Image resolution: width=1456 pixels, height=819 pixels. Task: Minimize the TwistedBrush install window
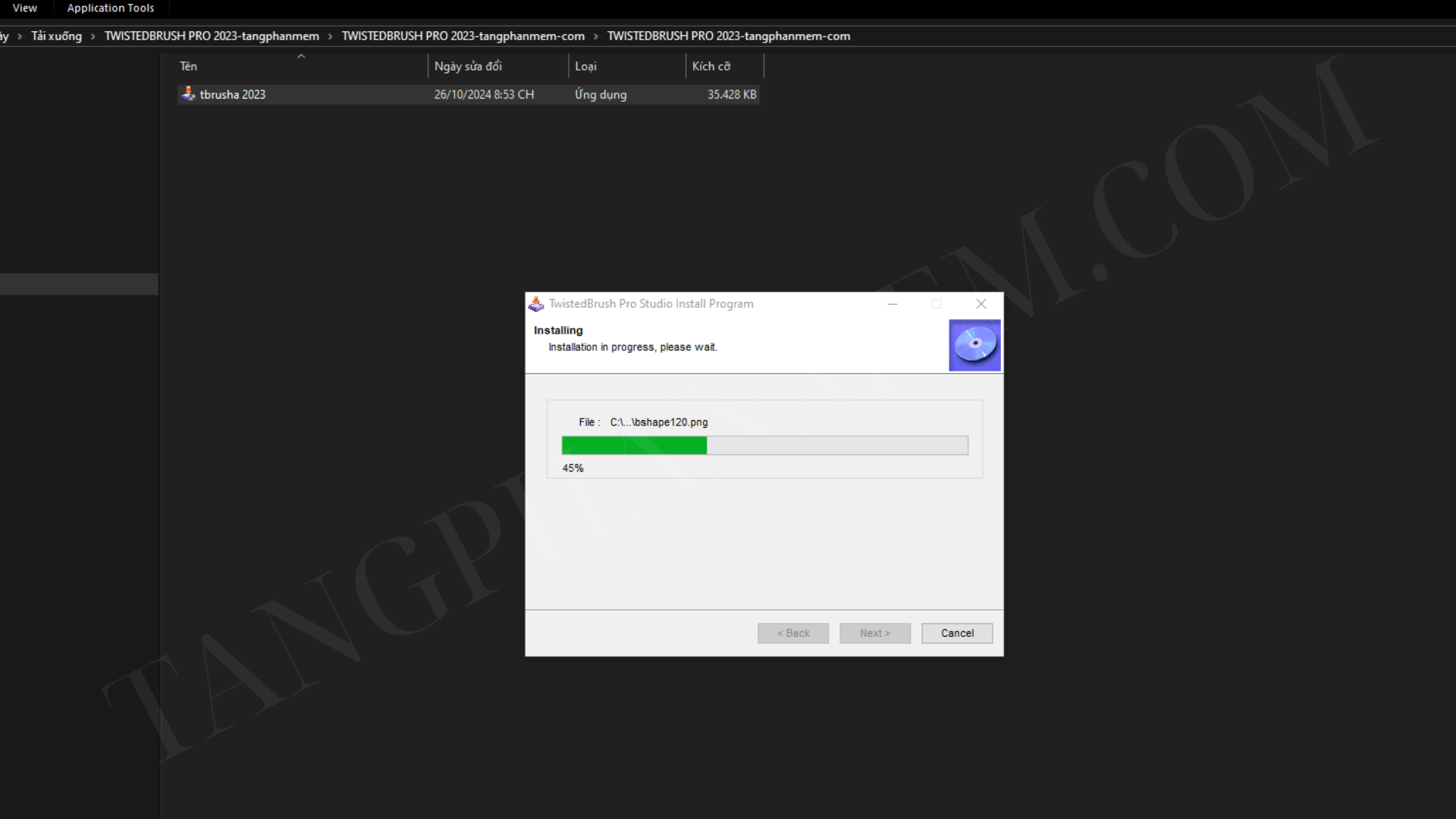(x=893, y=304)
